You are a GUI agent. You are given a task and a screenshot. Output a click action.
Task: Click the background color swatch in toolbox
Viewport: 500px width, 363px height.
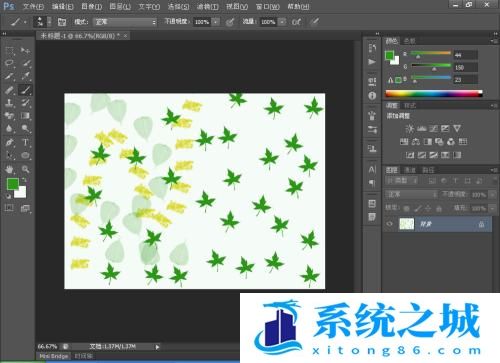pos(21,192)
